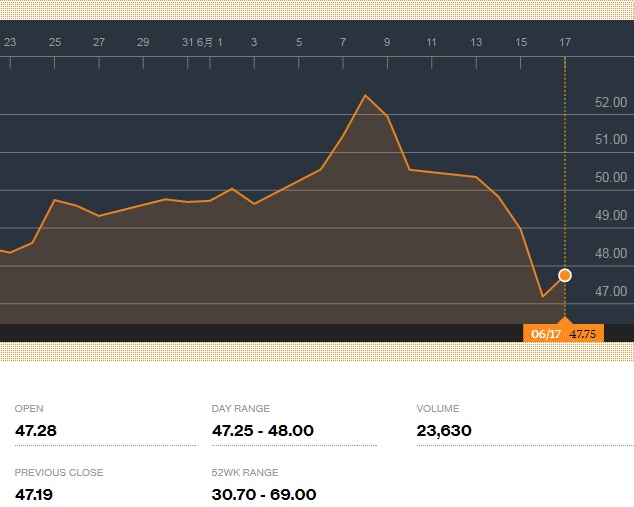The height and width of the screenshot is (507, 634).
Task: Select date 25 on the time axis
Action: coord(55,42)
